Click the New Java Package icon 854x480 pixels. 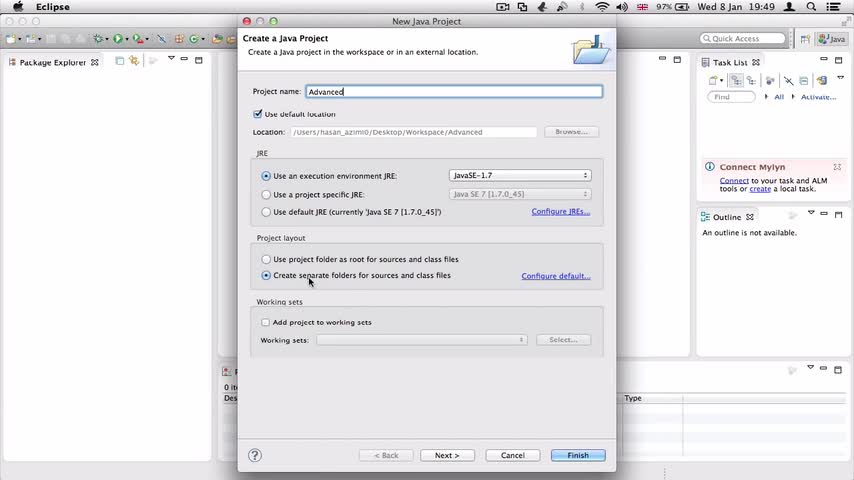point(179,39)
